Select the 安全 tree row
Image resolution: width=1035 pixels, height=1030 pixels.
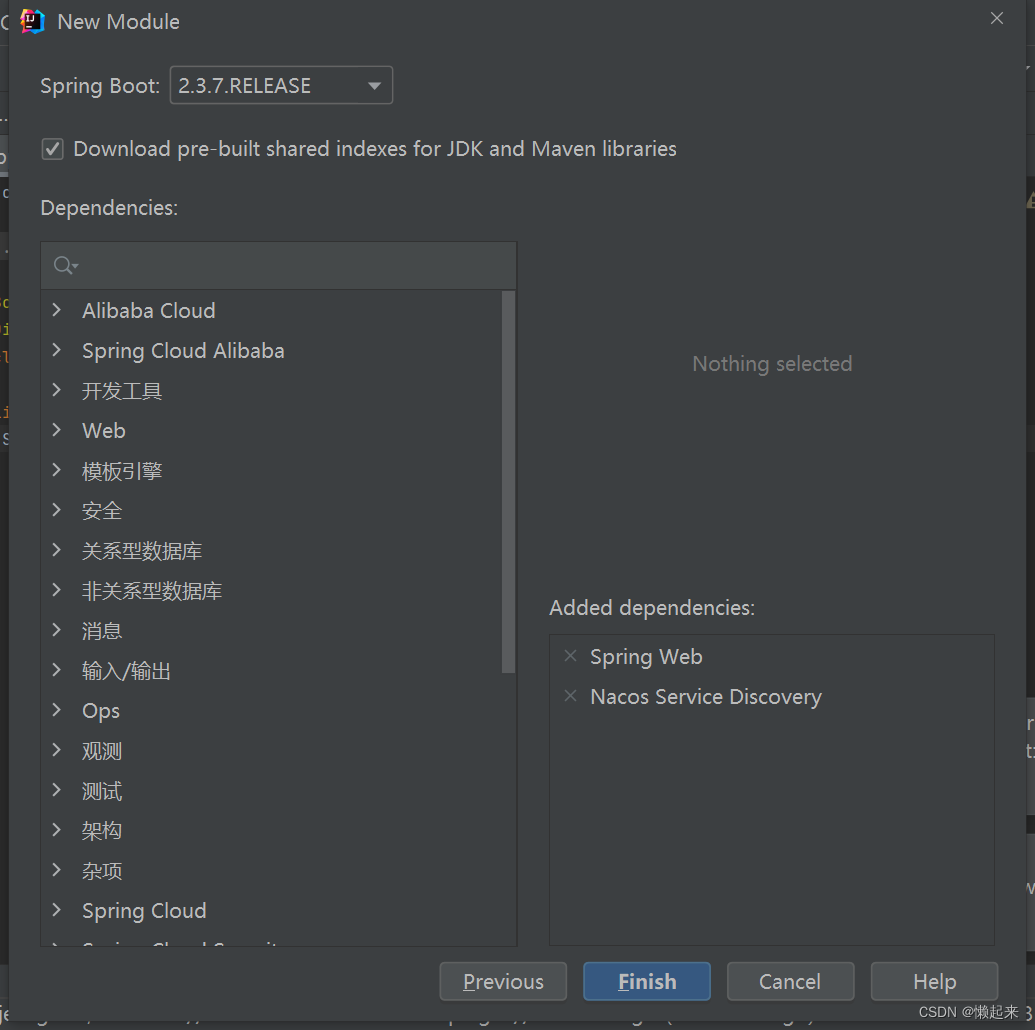[271, 510]
